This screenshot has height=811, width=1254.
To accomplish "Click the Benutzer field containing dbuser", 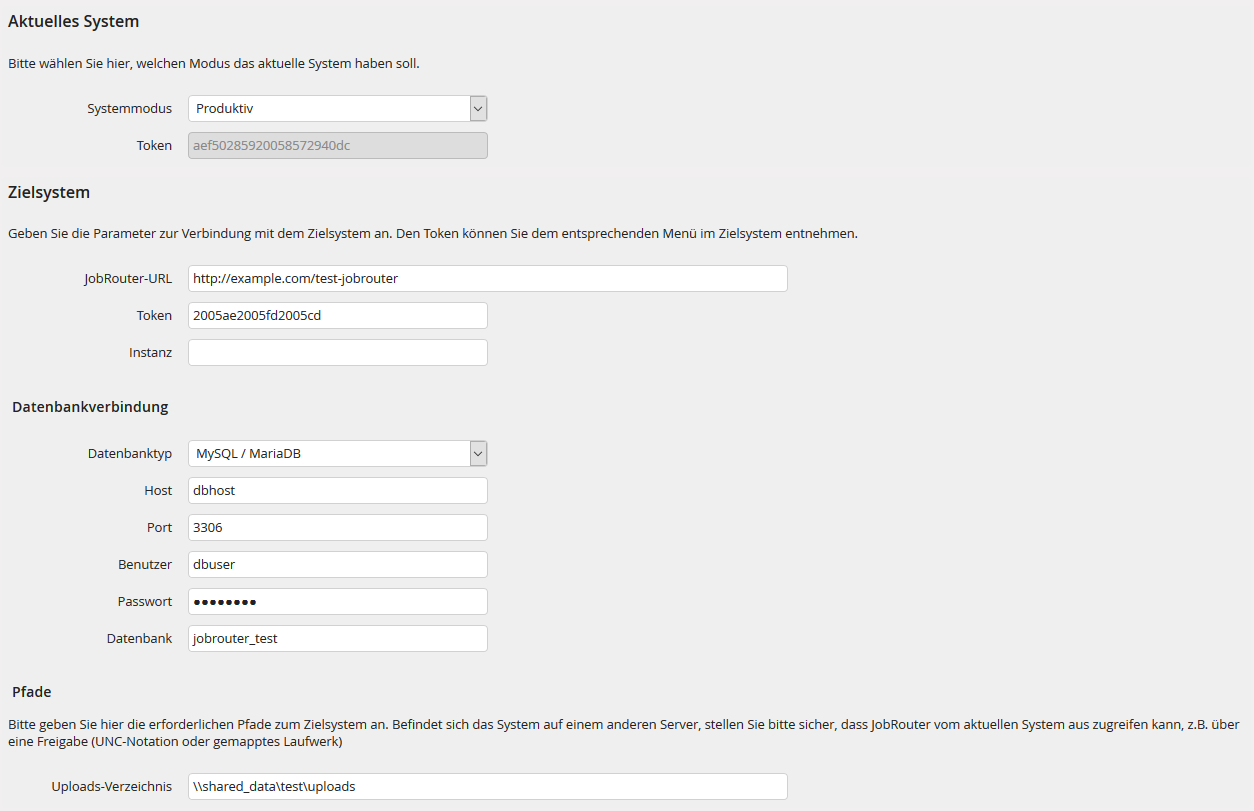I will click(x=337, y=565).
